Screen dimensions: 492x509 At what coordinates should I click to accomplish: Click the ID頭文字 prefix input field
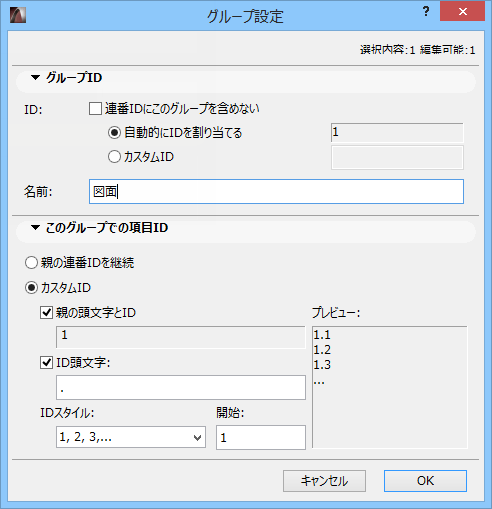point(181,387)
